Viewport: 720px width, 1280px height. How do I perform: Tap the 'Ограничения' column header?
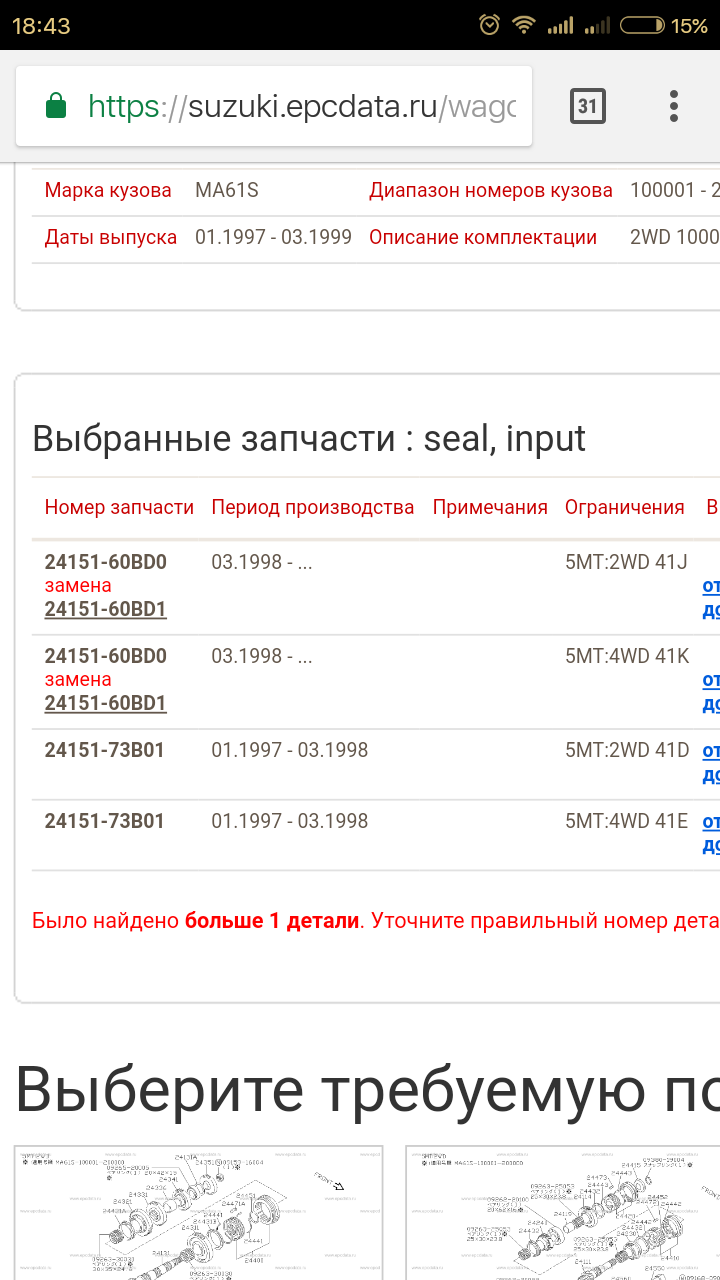pyautogui.click(x=624, y=507)
